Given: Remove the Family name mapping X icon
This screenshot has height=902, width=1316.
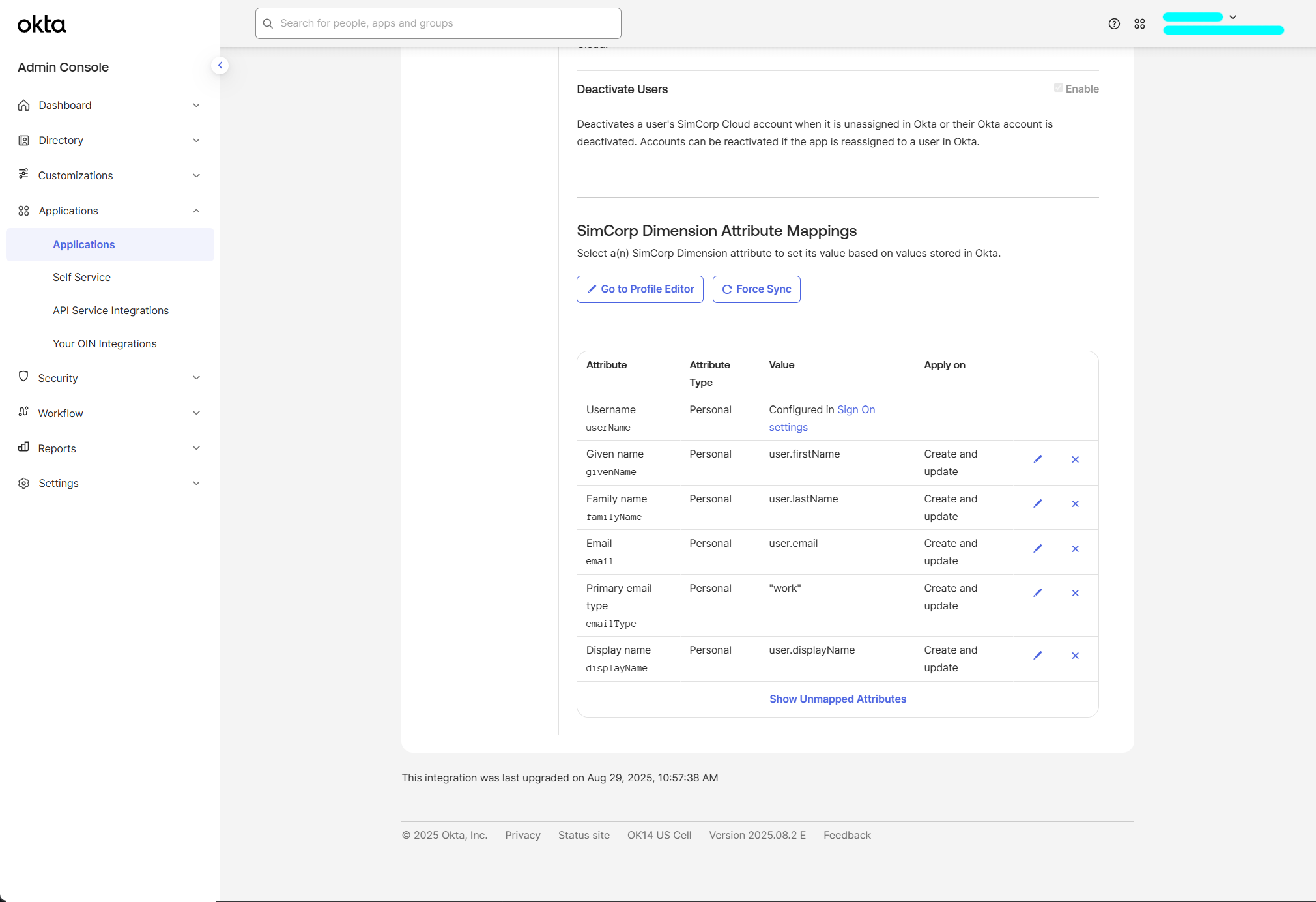Looking at the screenshot, I should 1075,504.
